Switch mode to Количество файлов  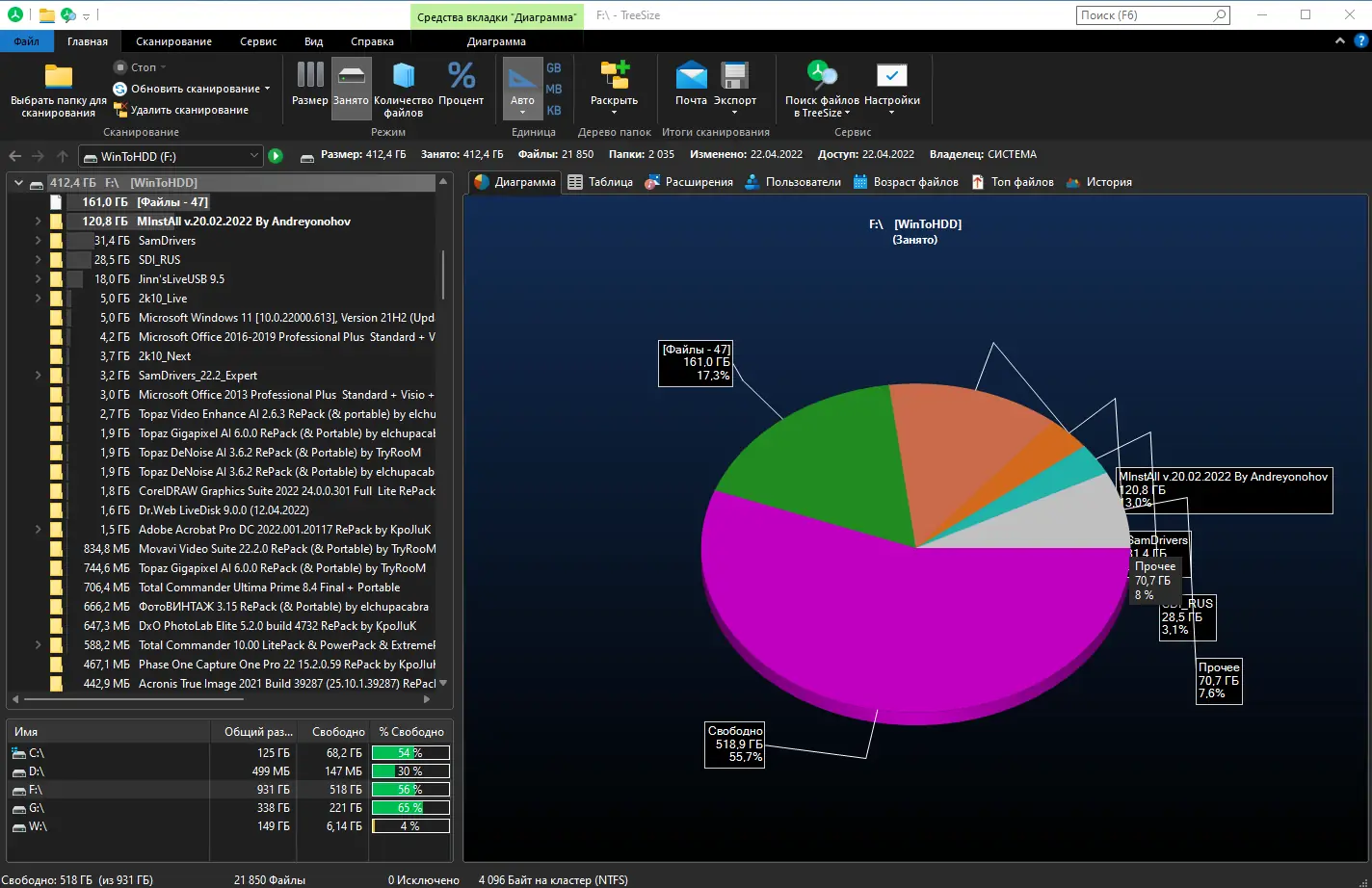tap(404, 89)
